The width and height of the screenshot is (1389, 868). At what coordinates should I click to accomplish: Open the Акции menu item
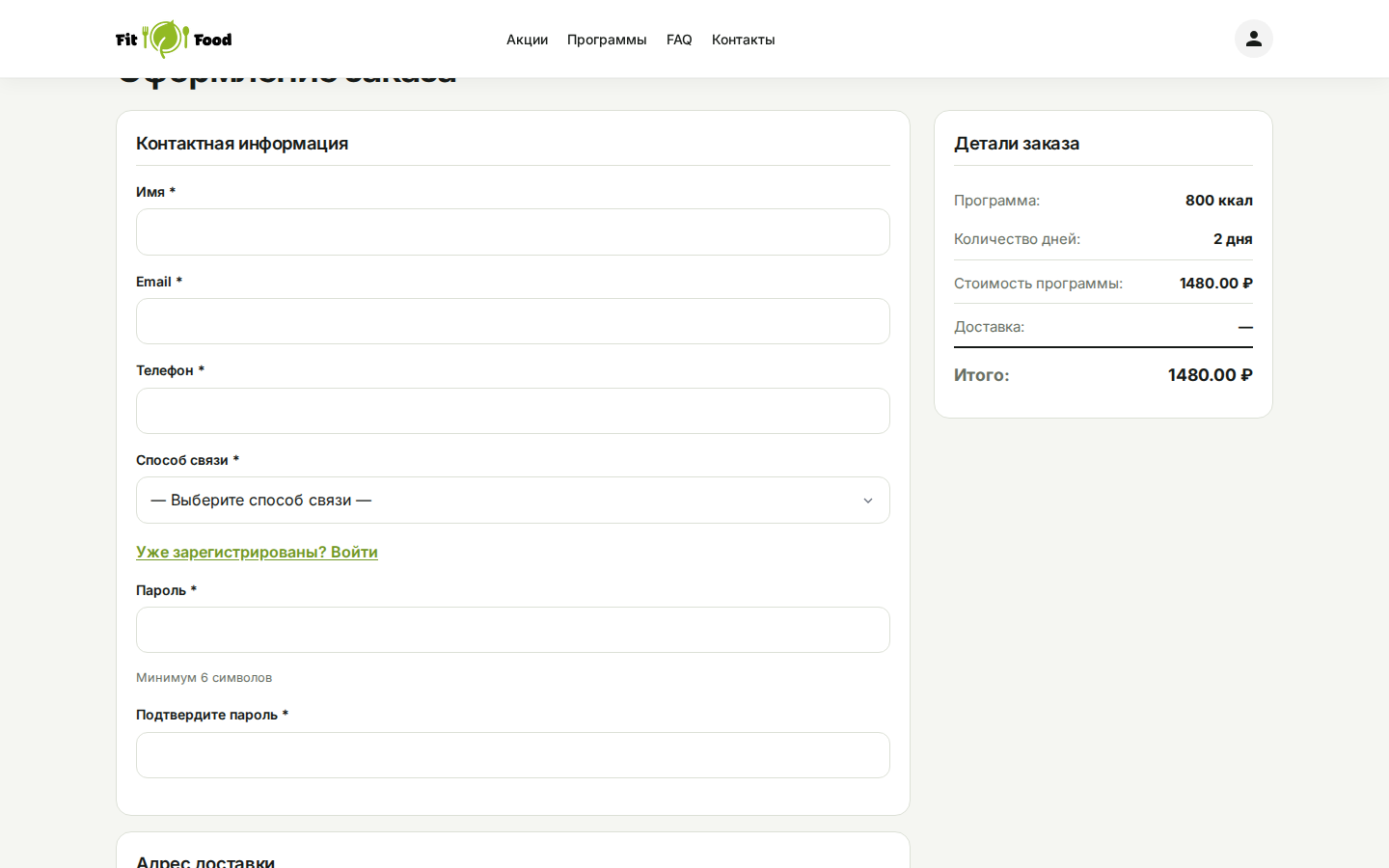[527, 40]
